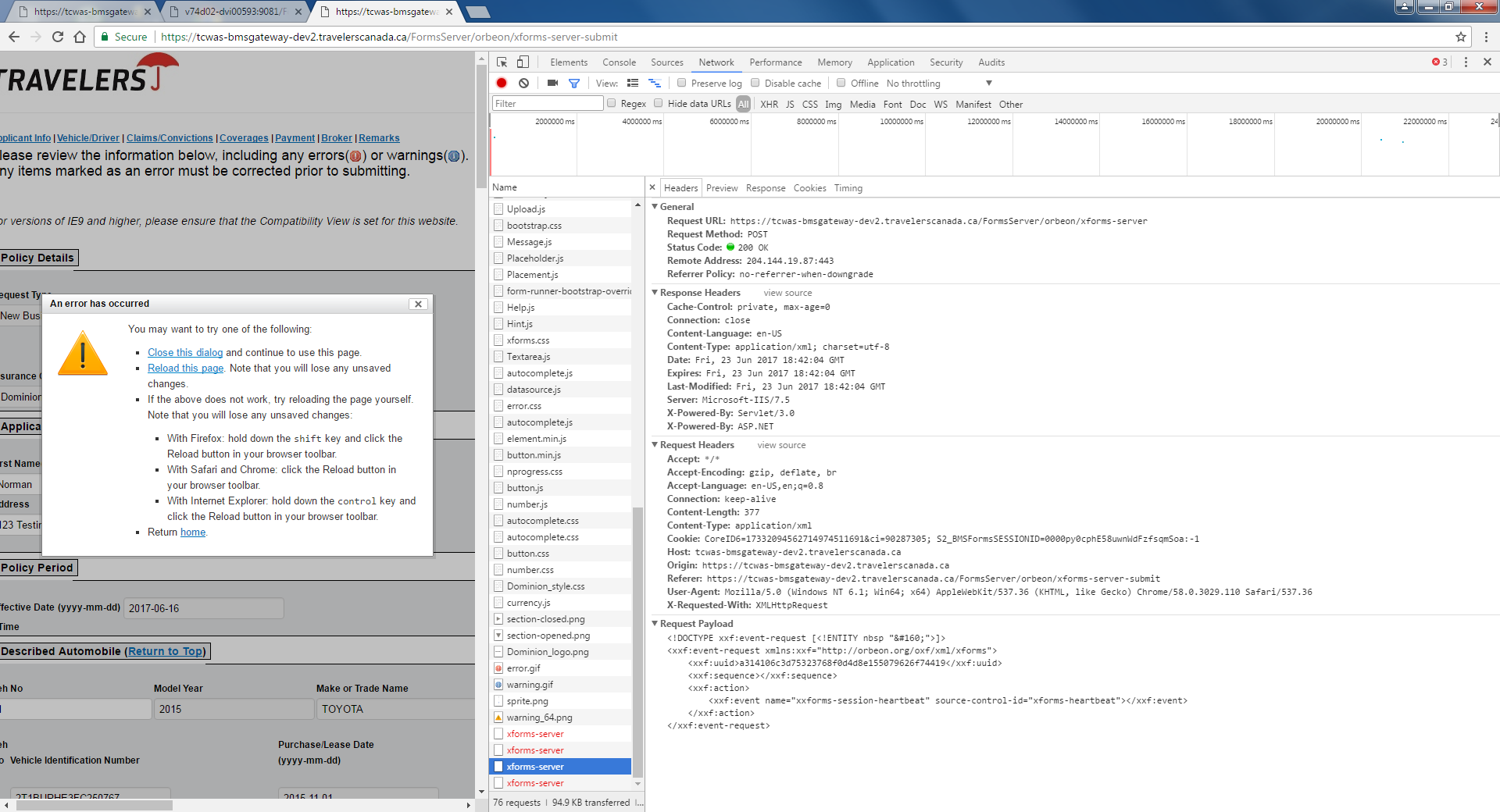Collapse the Request Payload section
This screenshot has height=812, width=1500.
coord(655,624)
